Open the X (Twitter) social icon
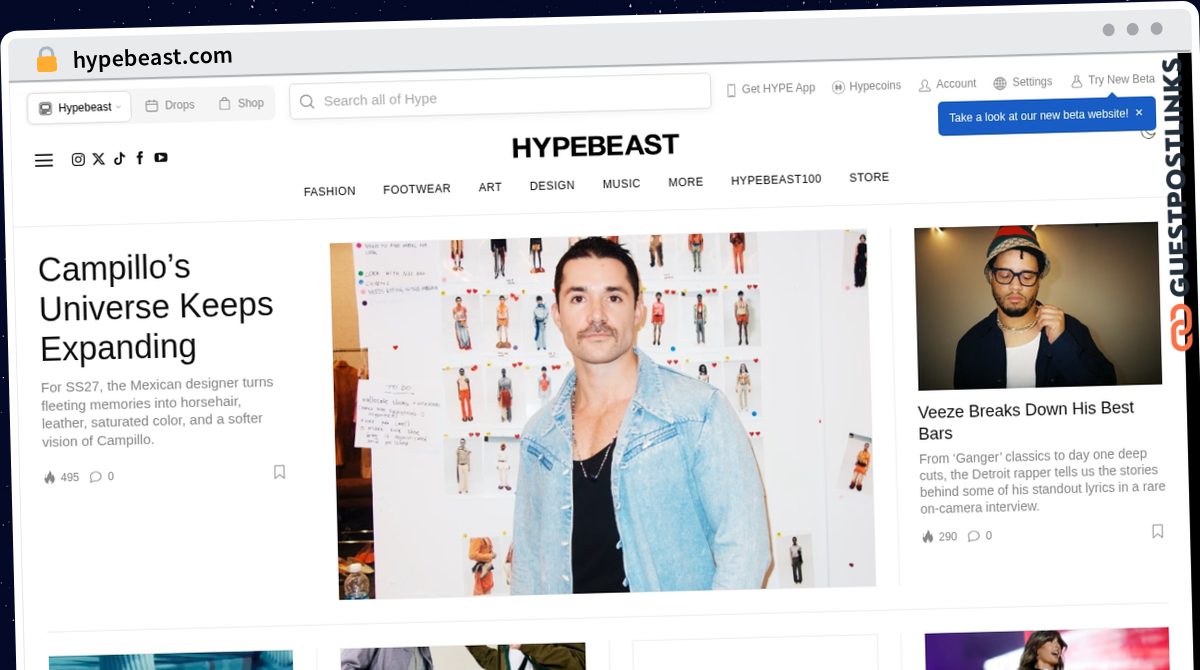Screen dimensions: 1200x670 click(x=98, y=159)
